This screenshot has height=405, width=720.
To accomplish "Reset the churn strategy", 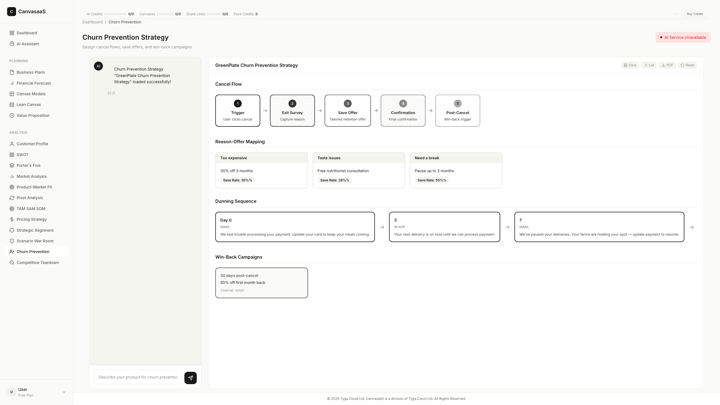I will (687, 65).
